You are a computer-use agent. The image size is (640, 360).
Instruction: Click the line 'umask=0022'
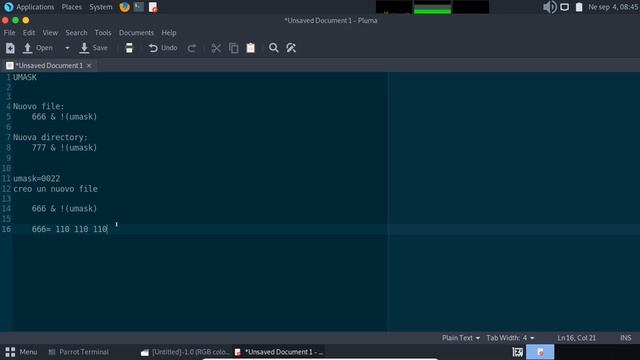coord(36,178)
